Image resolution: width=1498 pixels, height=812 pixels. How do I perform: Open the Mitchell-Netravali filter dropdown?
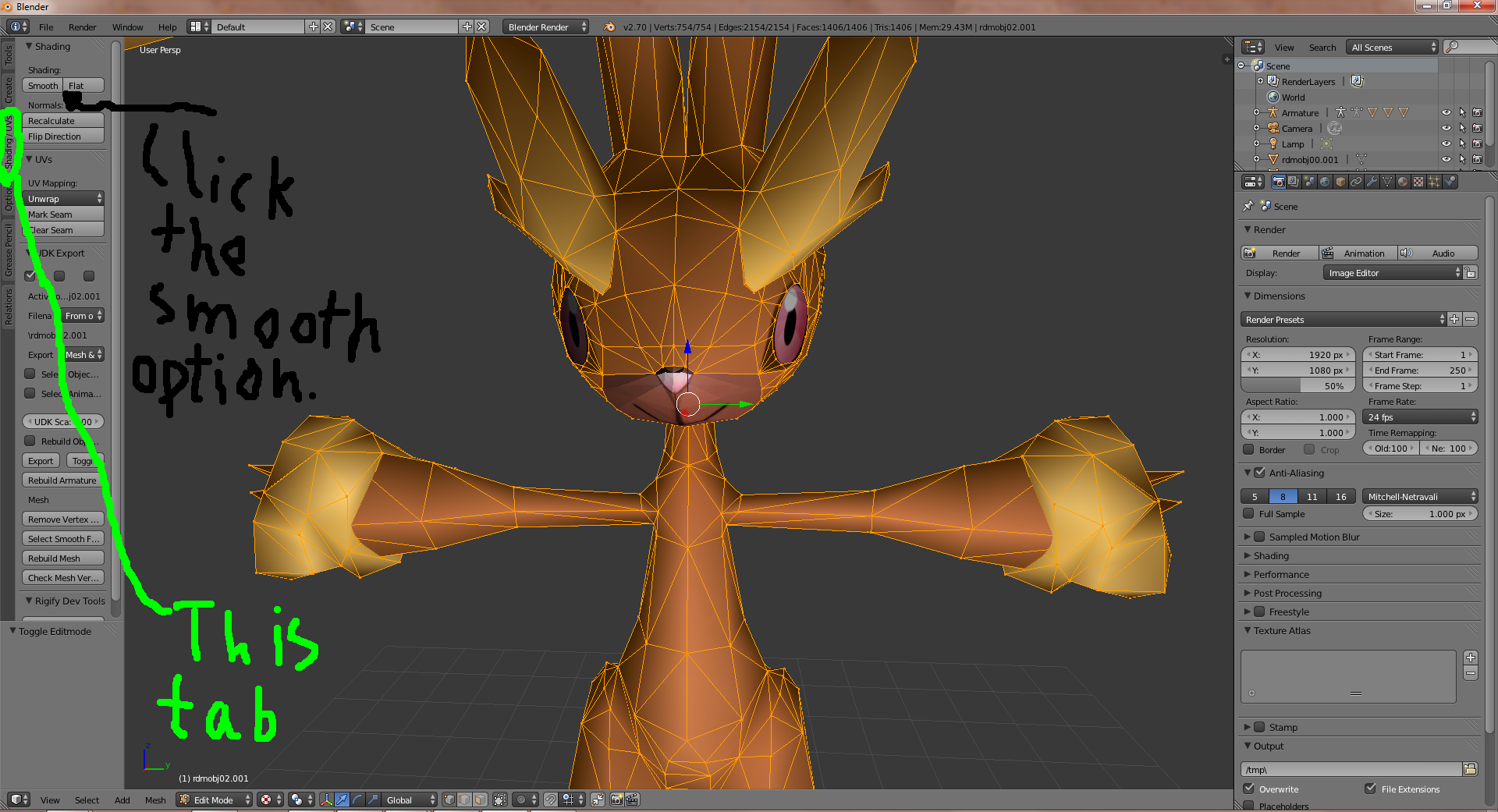click(x=1420, y=496)
